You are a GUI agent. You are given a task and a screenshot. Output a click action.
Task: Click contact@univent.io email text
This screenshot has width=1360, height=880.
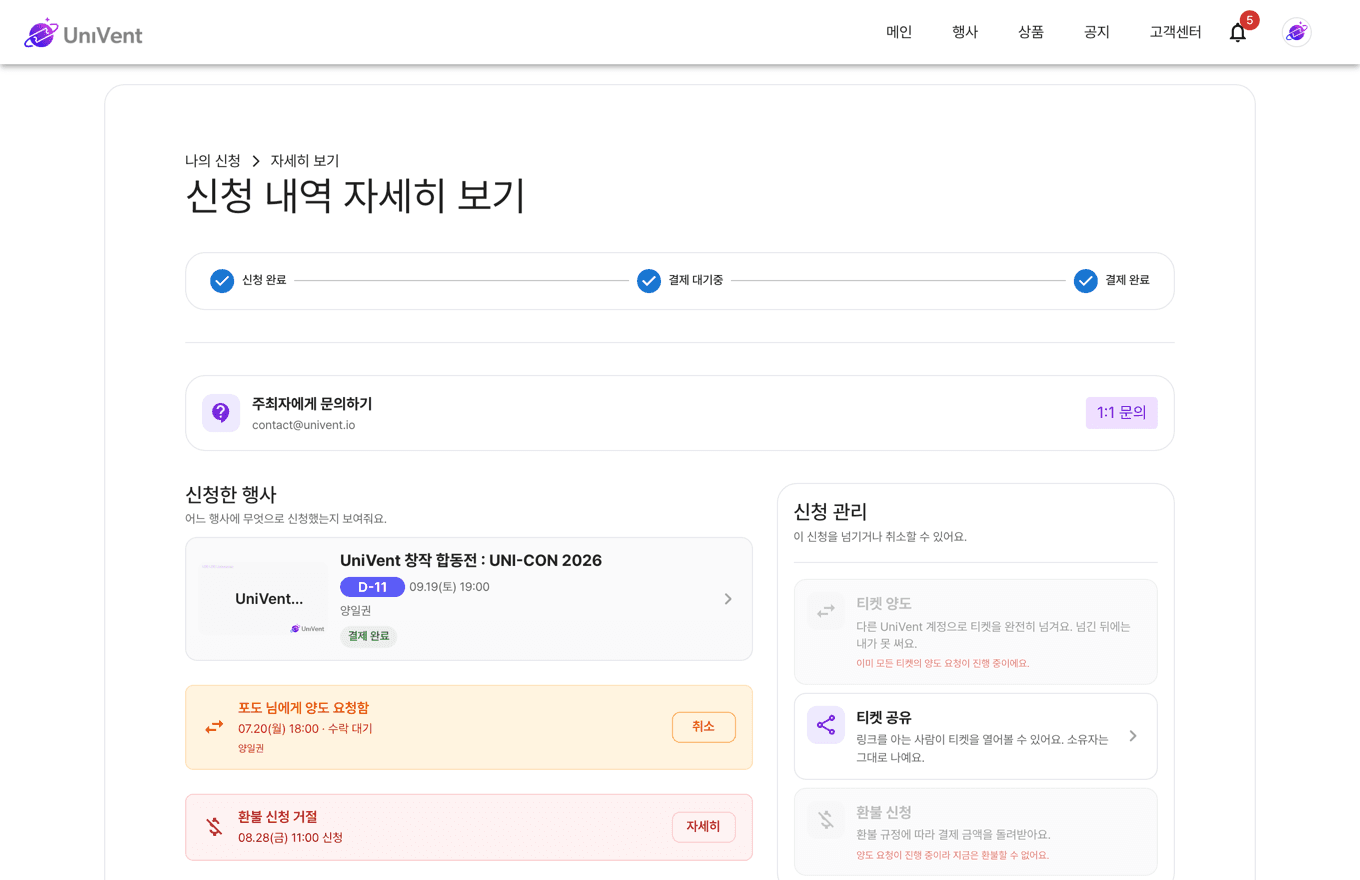(303, 425)
